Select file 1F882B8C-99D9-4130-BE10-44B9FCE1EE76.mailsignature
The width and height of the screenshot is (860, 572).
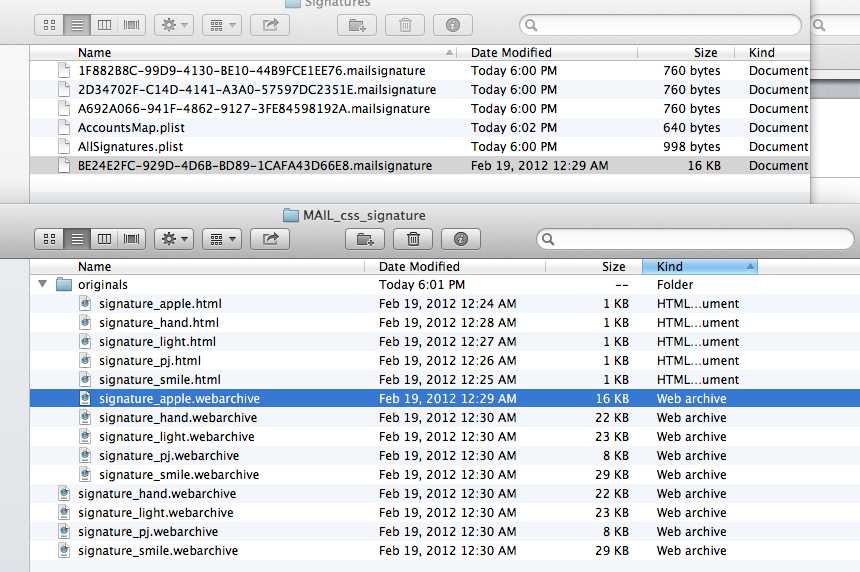pyautogui.click(x=420, y=71)
